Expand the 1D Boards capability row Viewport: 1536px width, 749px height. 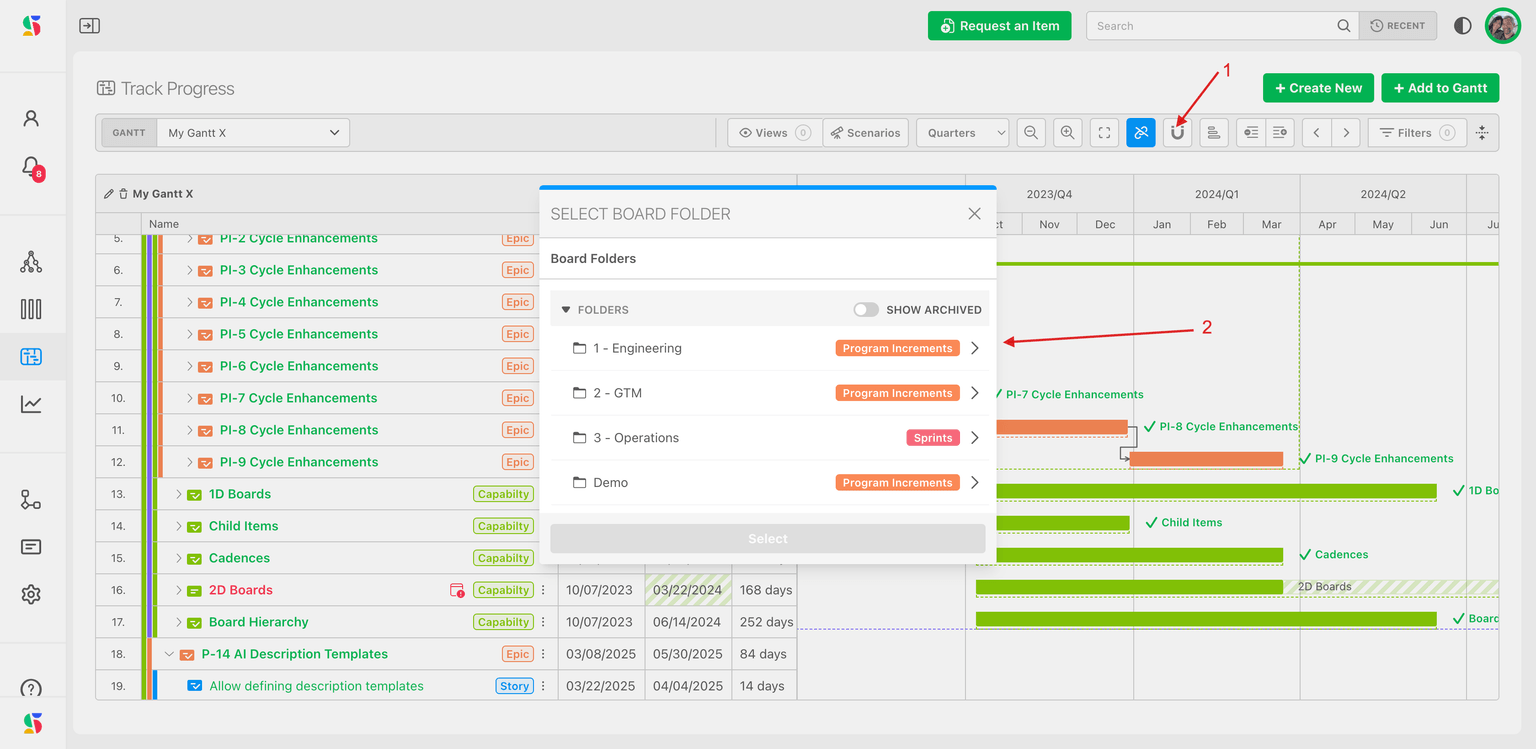tap(179, 494)
